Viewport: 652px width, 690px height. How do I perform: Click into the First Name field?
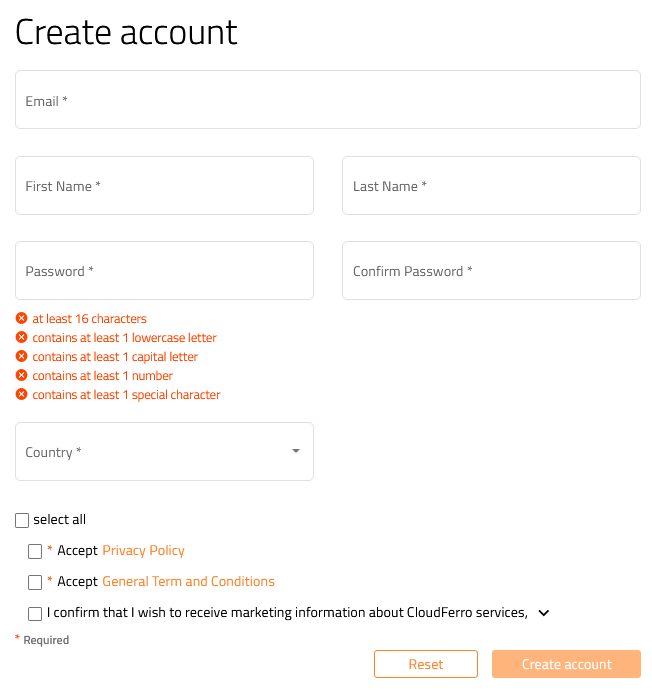(164, 186)
